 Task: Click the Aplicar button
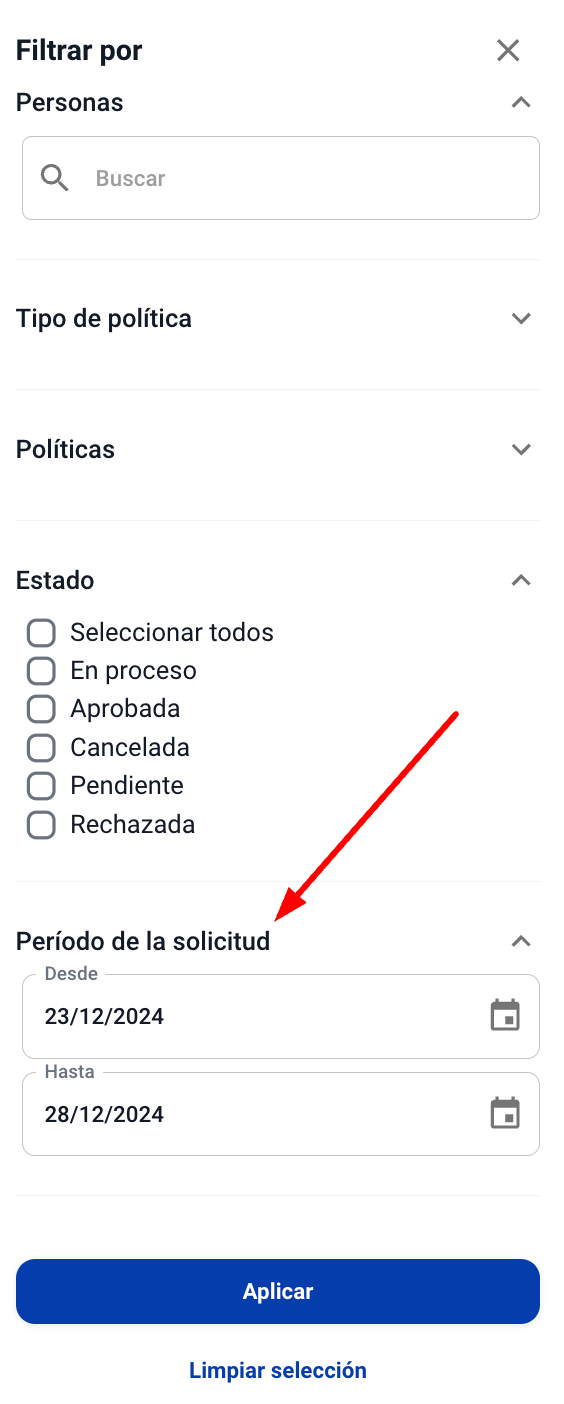(x=278, y=1291)
